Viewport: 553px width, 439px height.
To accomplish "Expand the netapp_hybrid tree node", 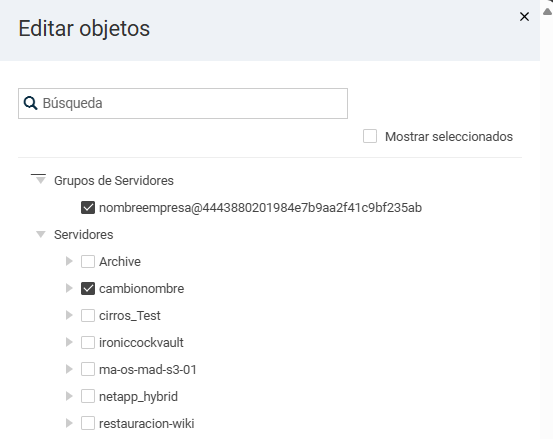I will (x=69, y=396).
